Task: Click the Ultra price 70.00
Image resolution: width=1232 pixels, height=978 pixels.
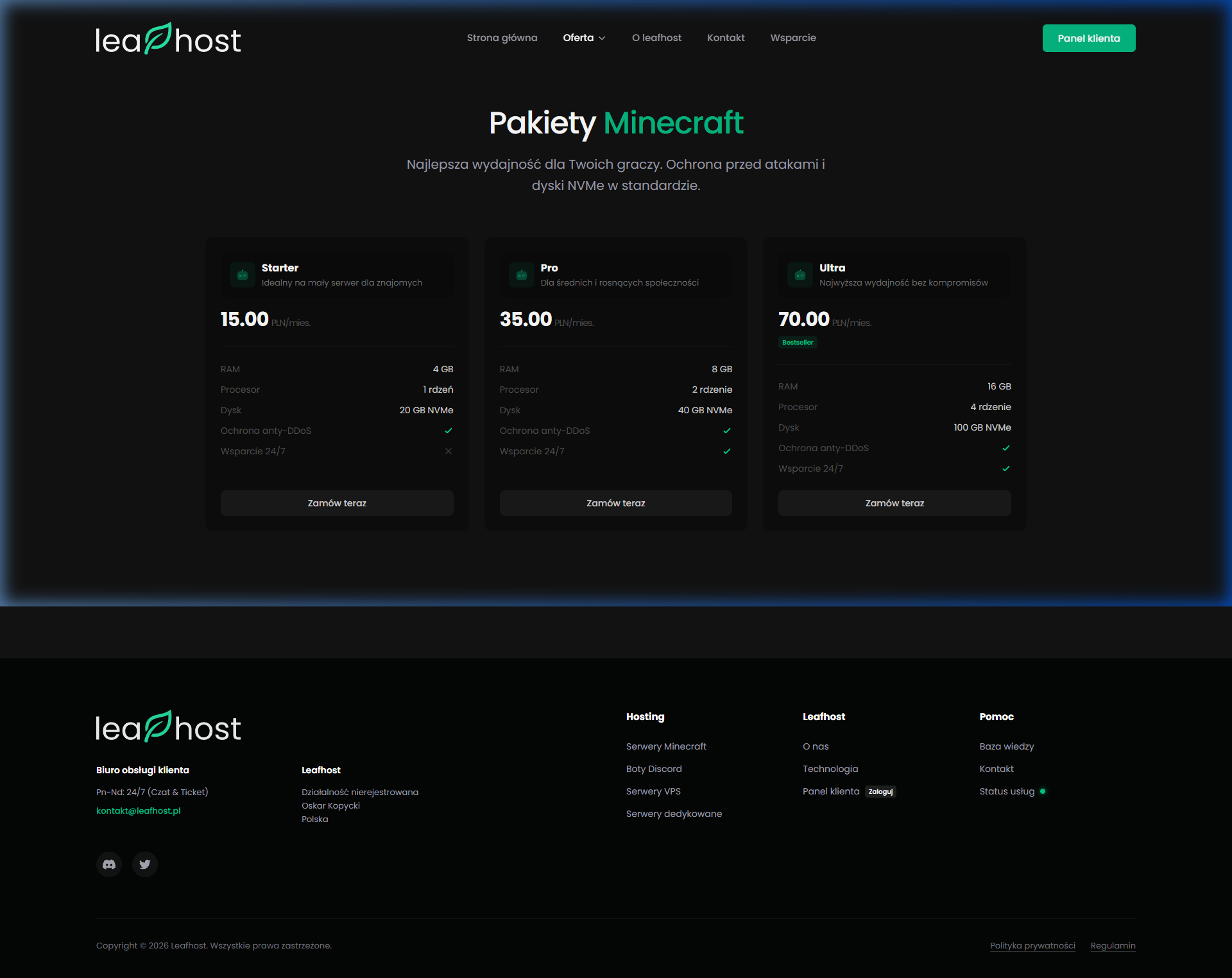Action: (x=803, y=319)
